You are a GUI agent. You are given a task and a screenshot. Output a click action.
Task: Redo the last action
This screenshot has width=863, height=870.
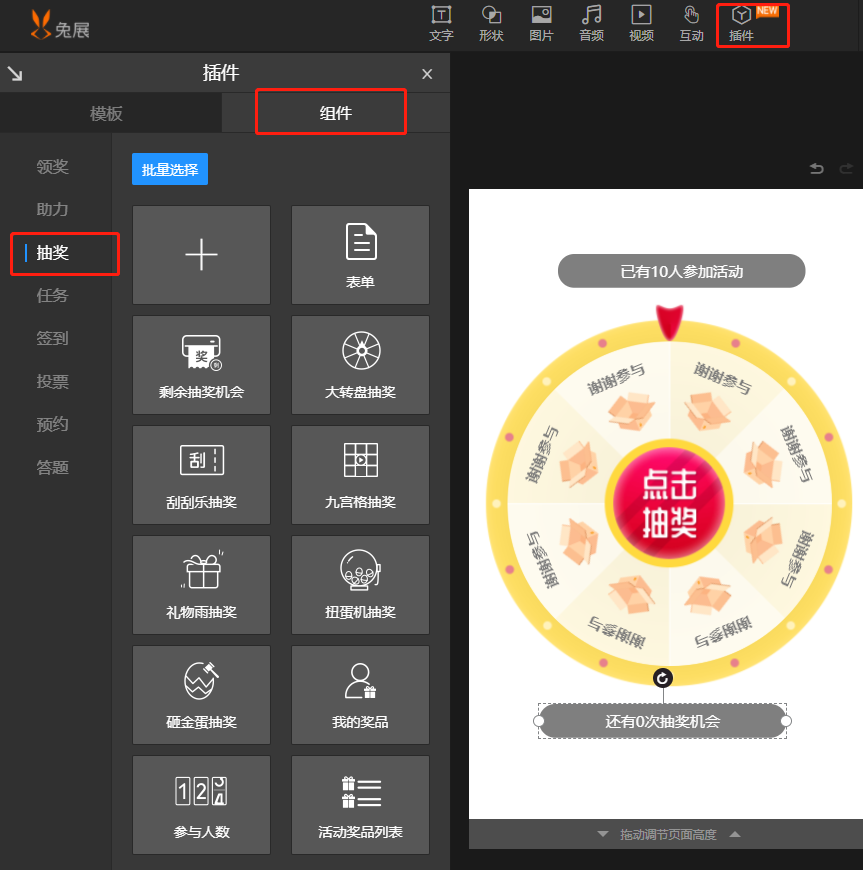pos(846,168)
